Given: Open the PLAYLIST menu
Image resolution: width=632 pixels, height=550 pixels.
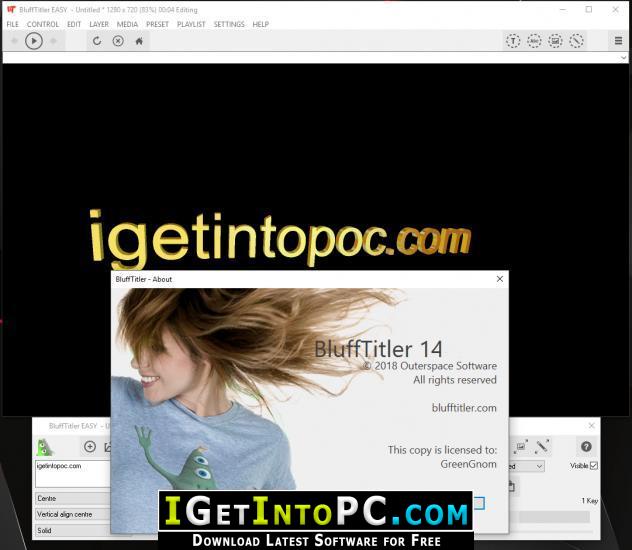Looking at the screenshot, I should coord(191,24).
